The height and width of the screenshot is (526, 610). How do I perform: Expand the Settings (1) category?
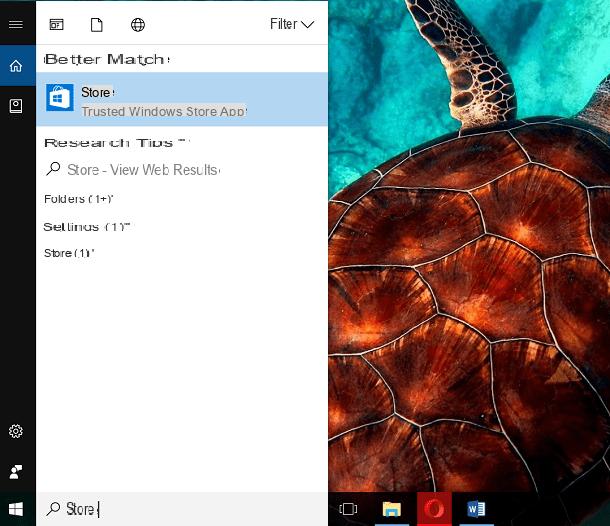pyautogui.click(x=86, y=227)
